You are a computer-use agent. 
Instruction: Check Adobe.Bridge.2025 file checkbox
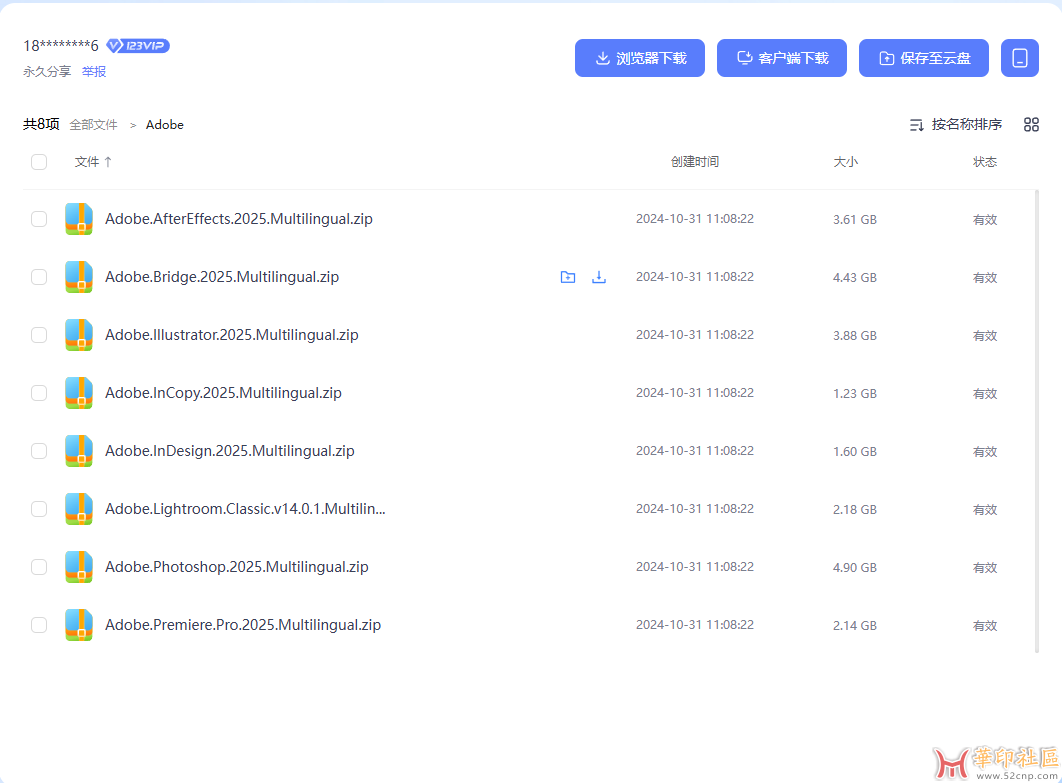click(x=39, y=277)
